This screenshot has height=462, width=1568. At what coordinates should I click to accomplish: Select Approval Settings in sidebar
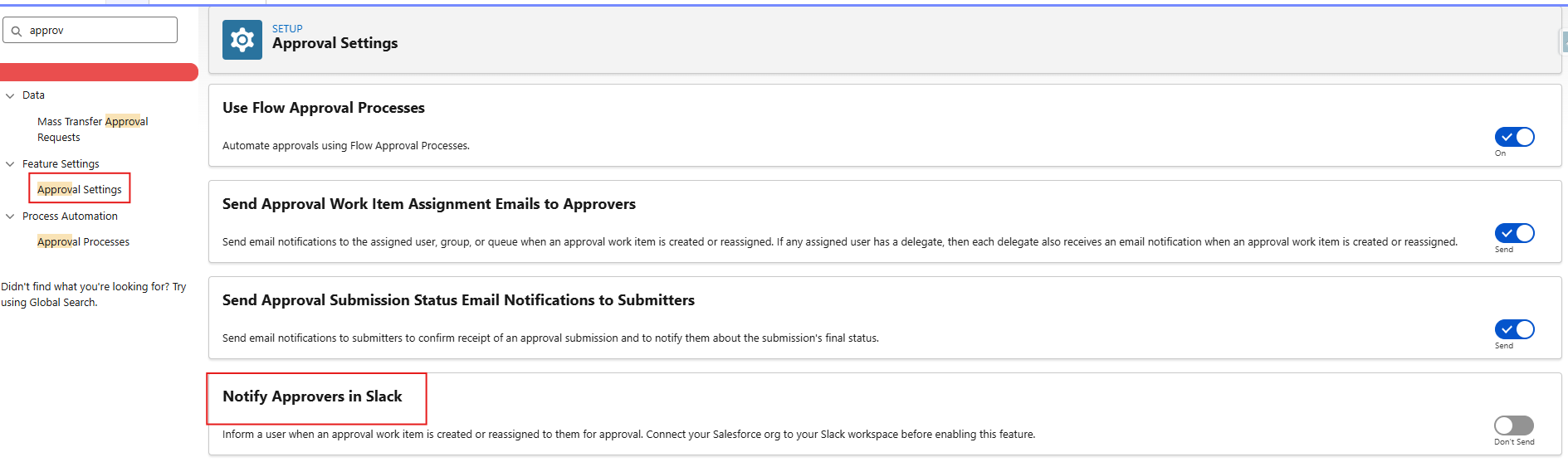click(80, 190)
